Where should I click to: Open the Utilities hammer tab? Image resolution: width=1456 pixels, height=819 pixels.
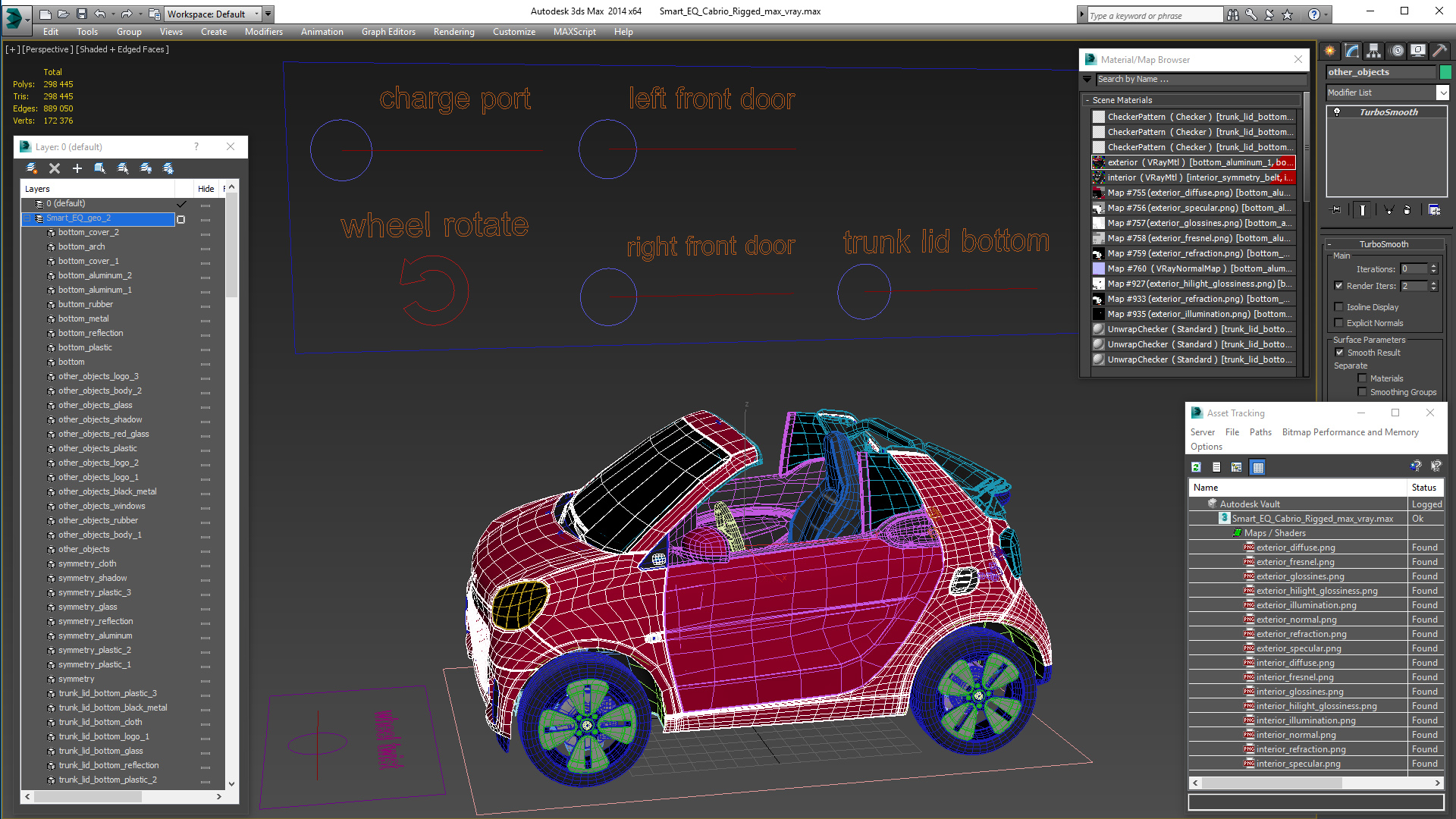[1439, 51]
